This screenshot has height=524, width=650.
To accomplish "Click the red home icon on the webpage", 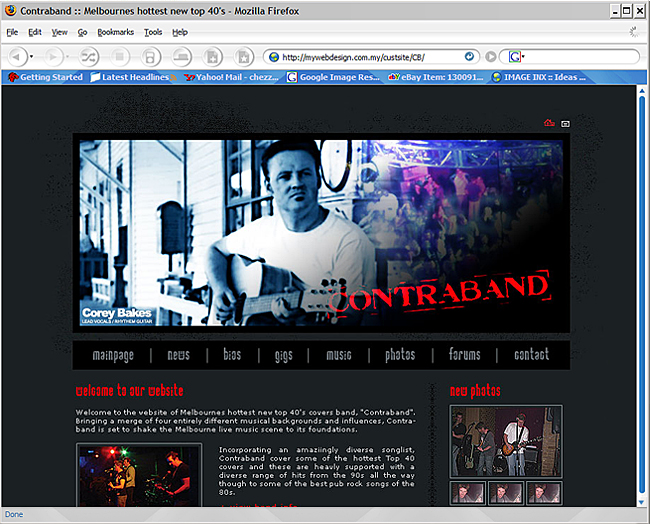I will (x=549, y=123).
